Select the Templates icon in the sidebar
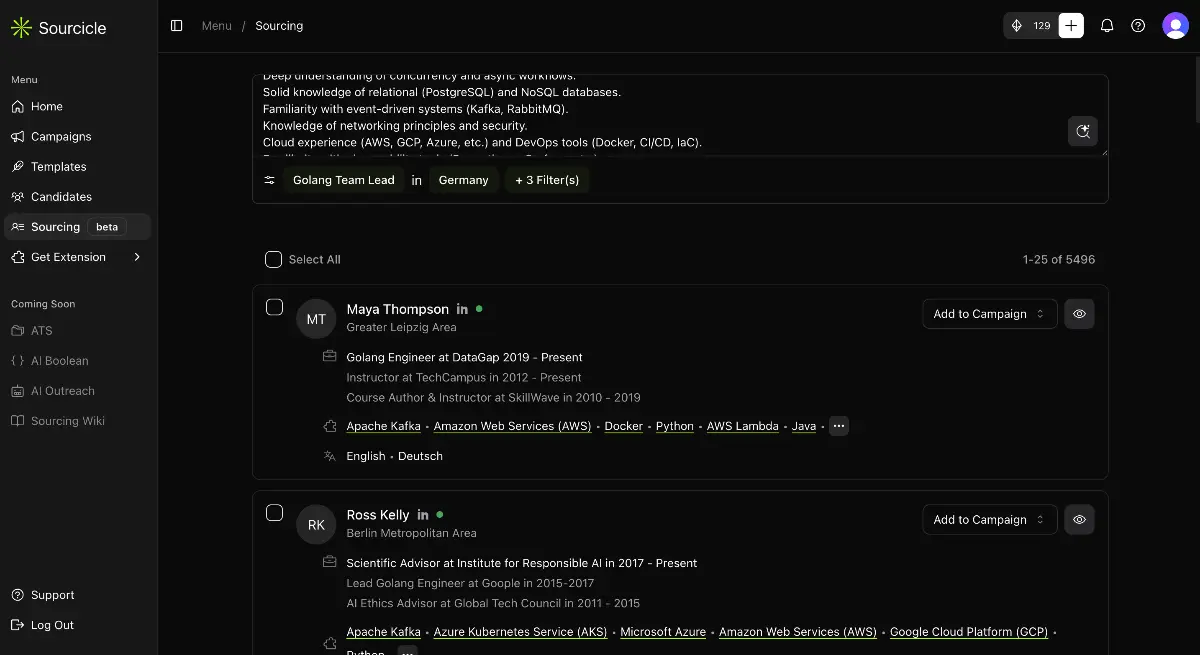Screen dimensions: 1200x655 pos(18,166)
